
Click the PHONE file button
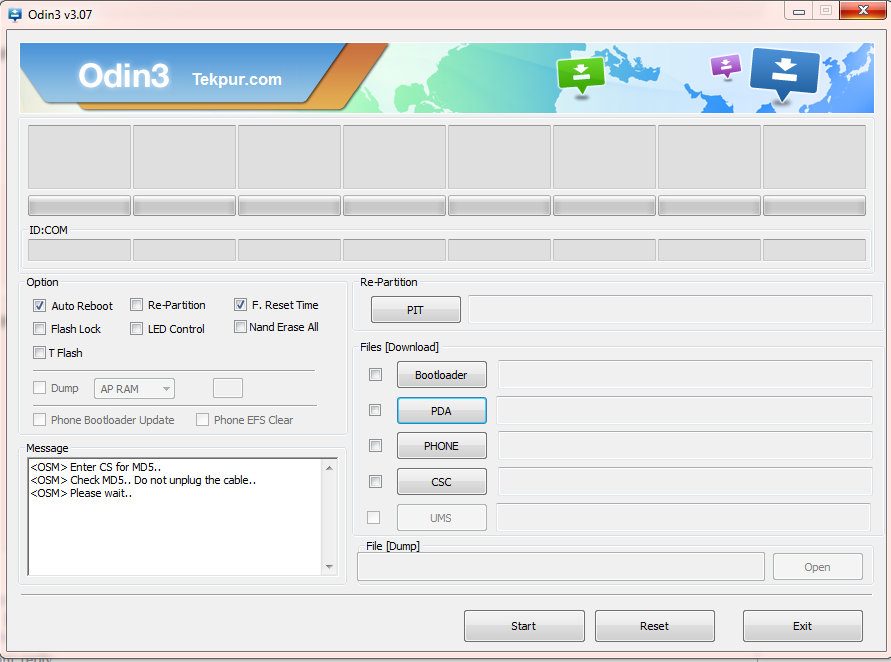442,446
